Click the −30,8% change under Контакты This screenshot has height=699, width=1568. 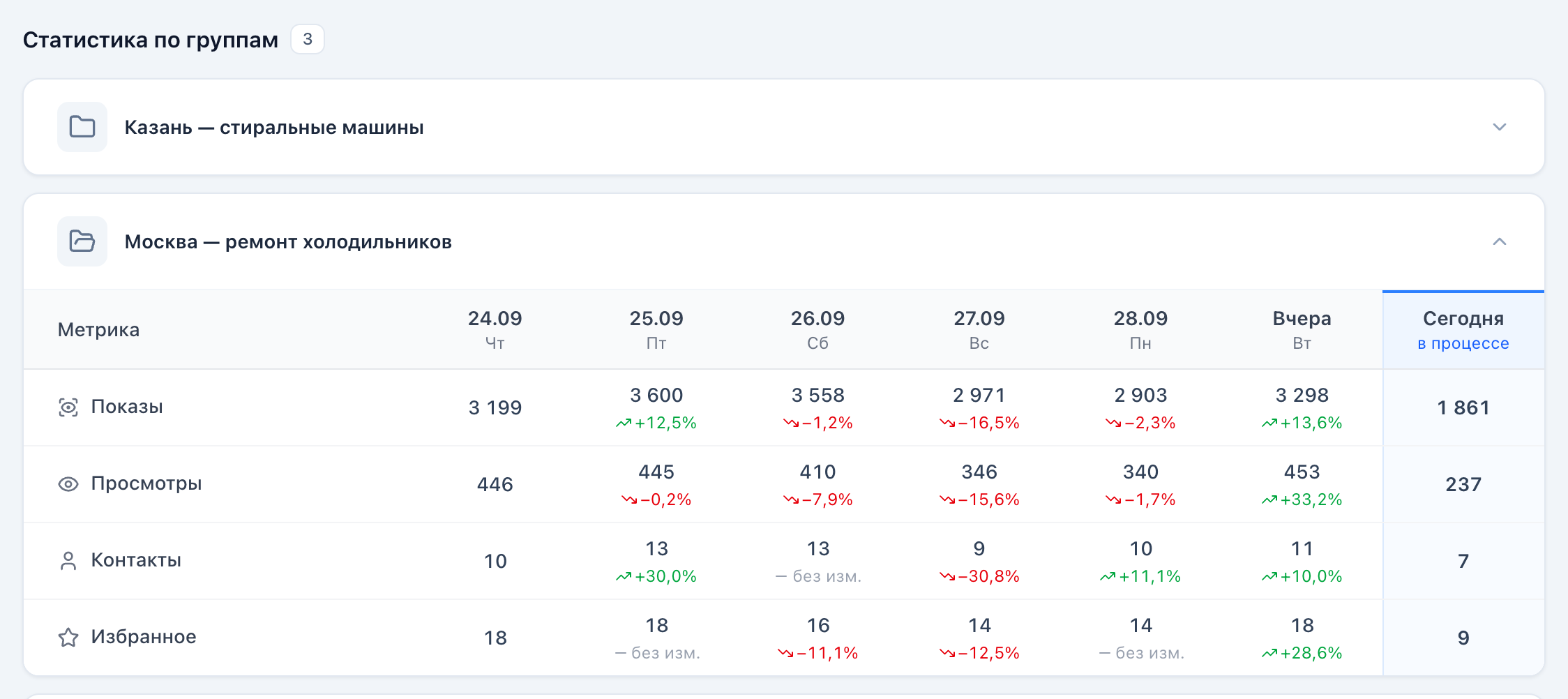(x=979, y=576)
